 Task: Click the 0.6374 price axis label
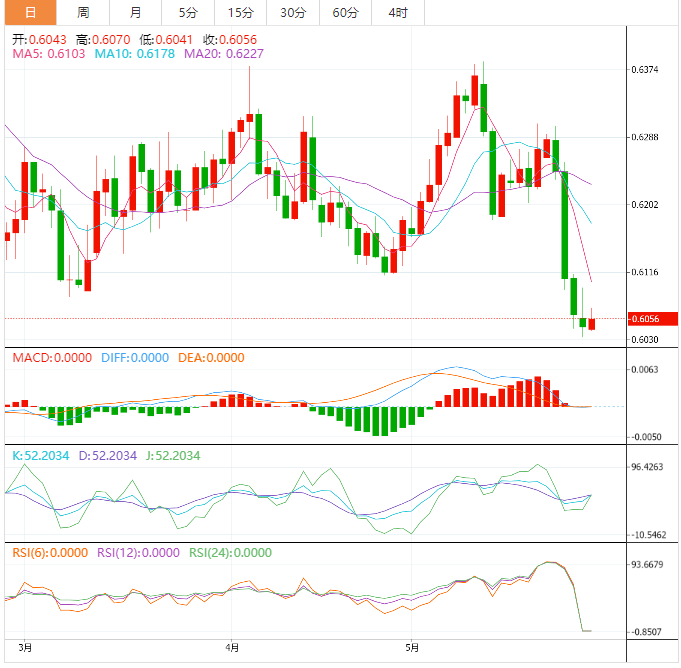(x=645, y=70)
